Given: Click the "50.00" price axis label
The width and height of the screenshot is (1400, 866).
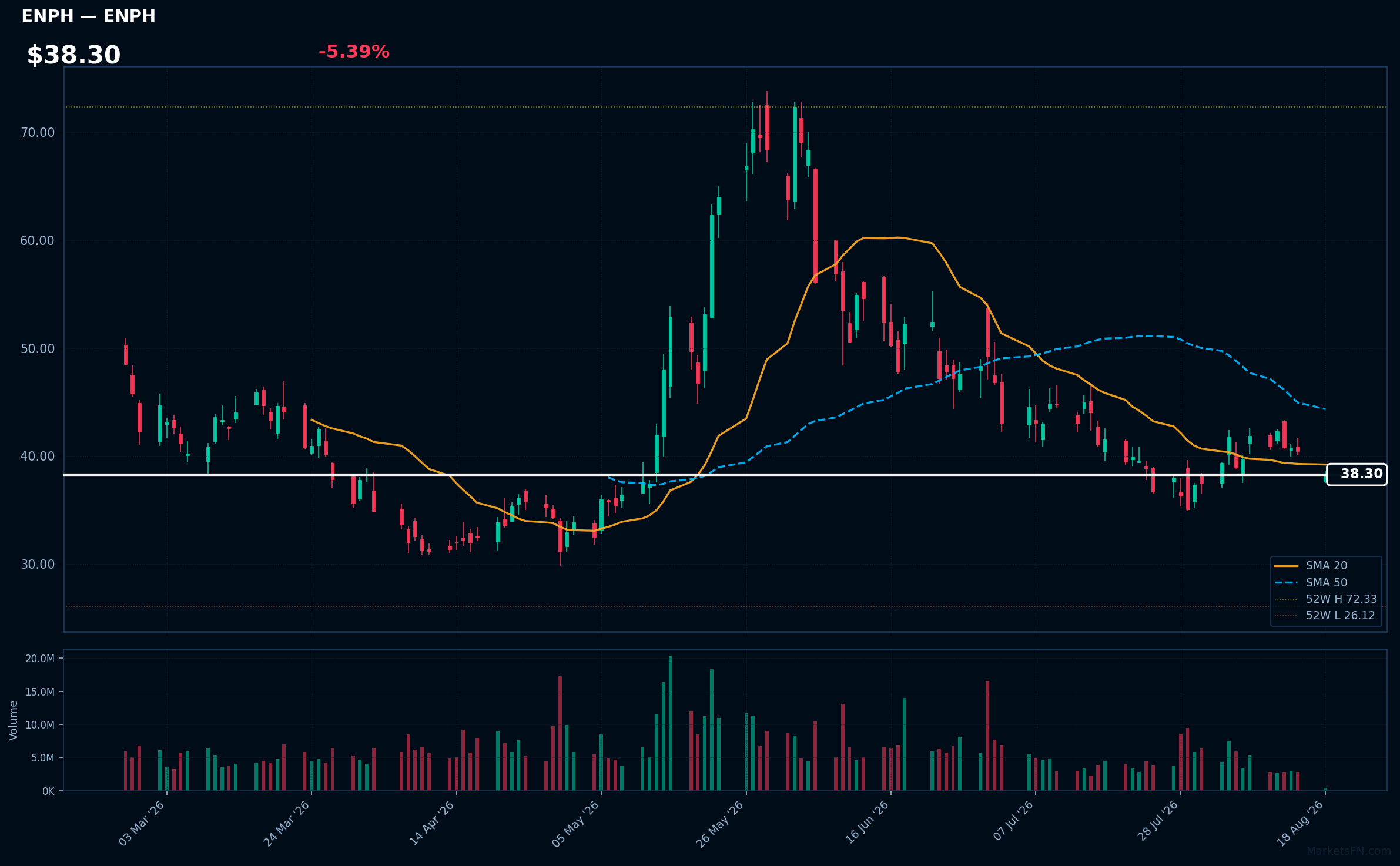Looking at the screenshot, I should 38,349.
